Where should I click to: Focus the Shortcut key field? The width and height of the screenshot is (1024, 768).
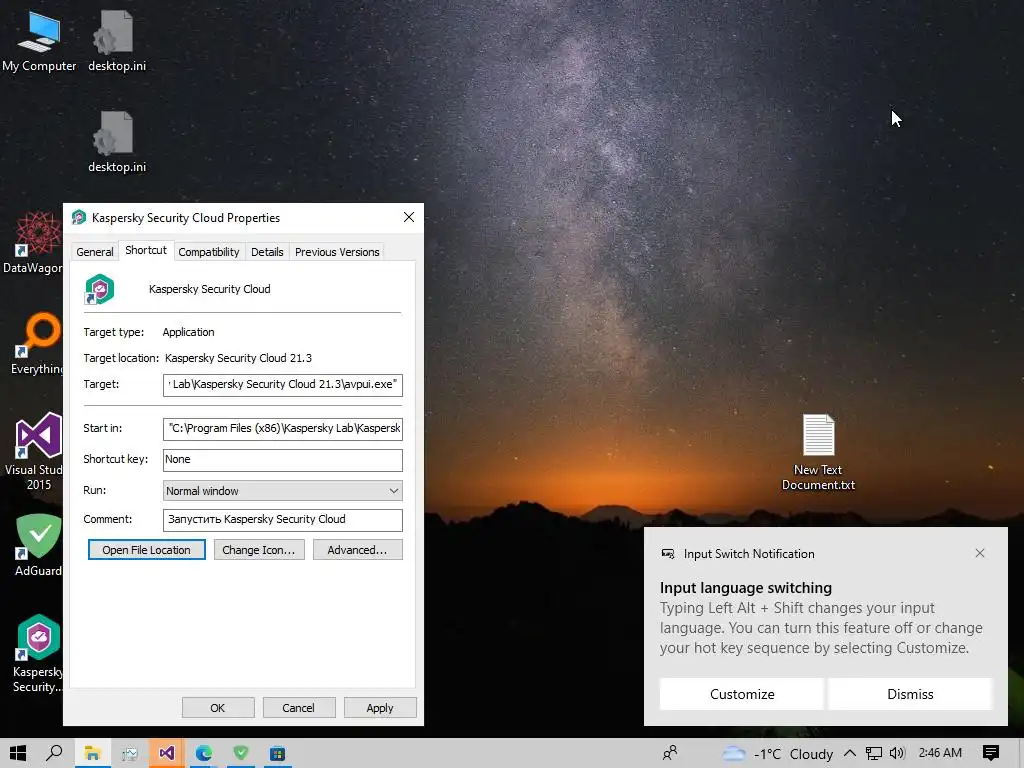point(283,460)
